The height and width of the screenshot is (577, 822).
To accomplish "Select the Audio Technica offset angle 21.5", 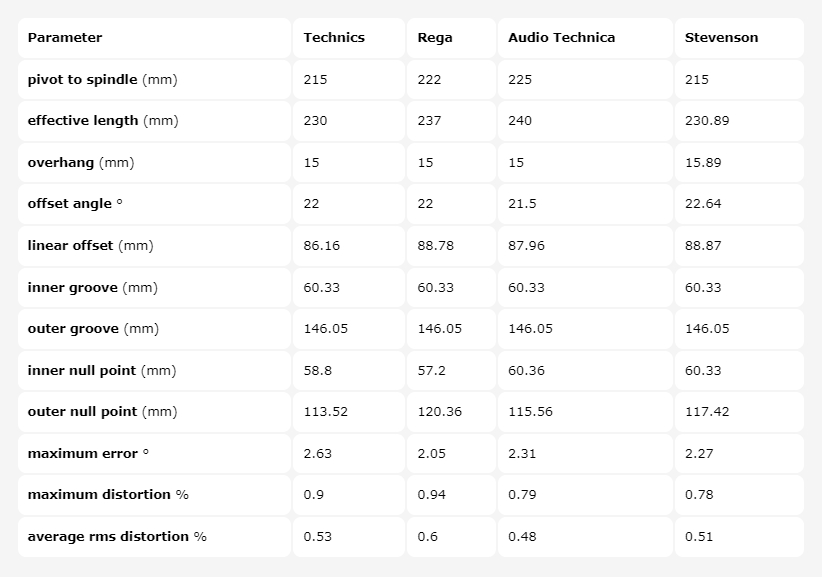I will pyautogui.click(x=522, y=204).
